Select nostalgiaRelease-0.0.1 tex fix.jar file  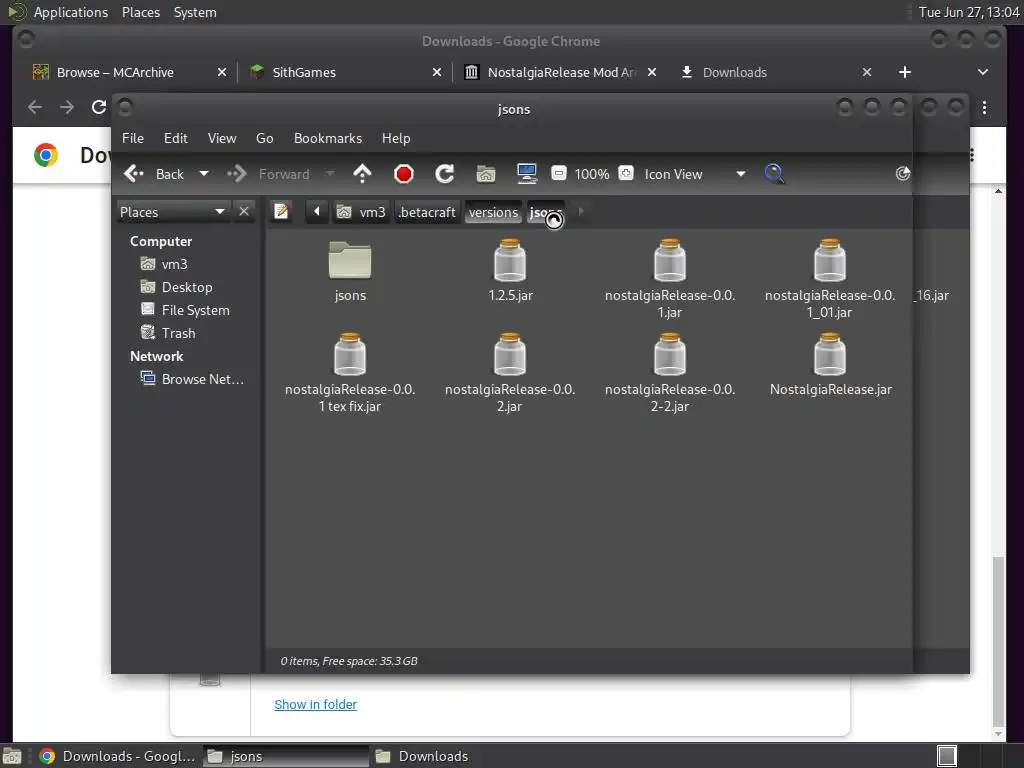pos(350,373)
